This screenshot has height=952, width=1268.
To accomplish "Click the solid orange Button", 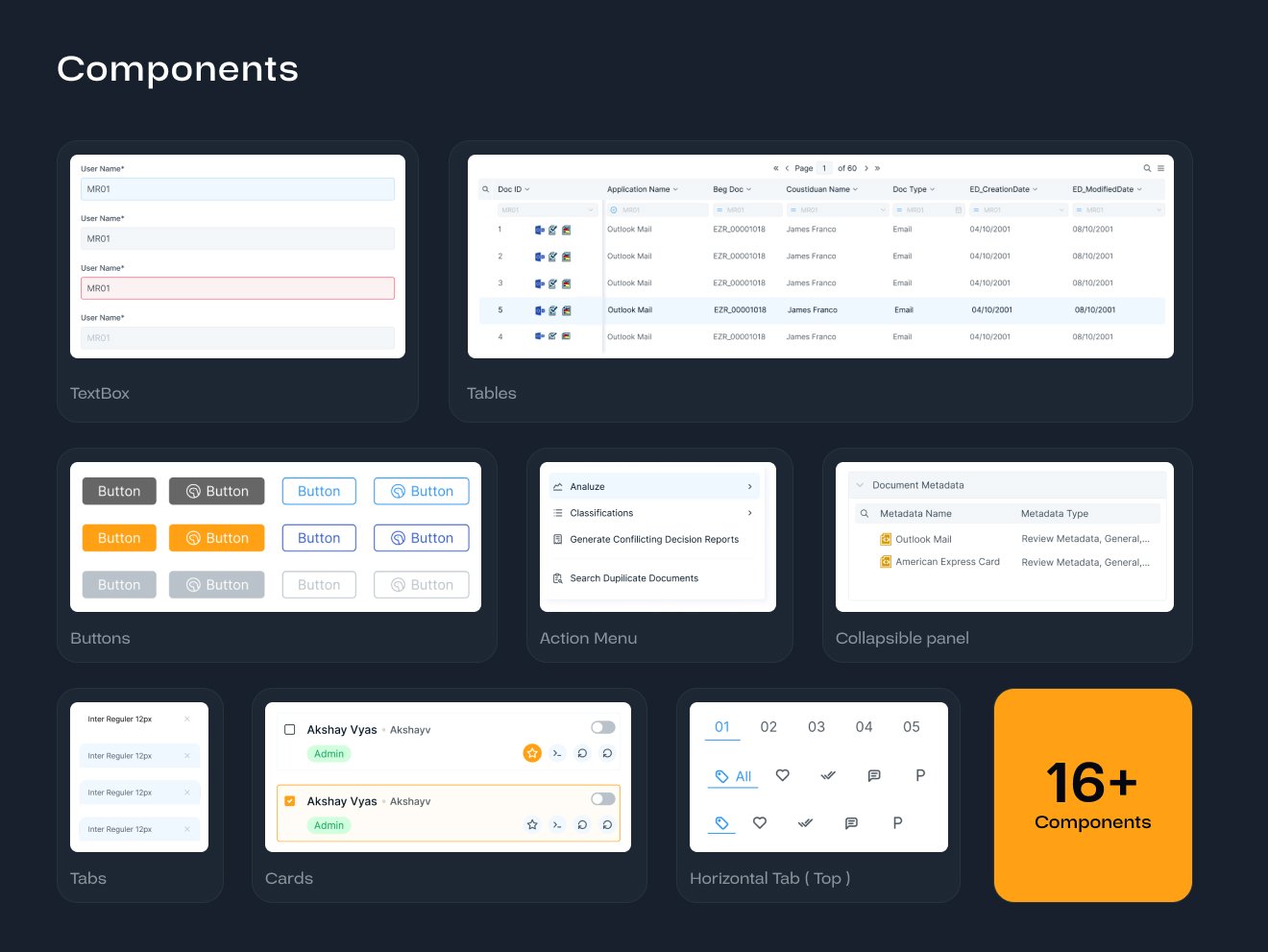I will (118, 537).
